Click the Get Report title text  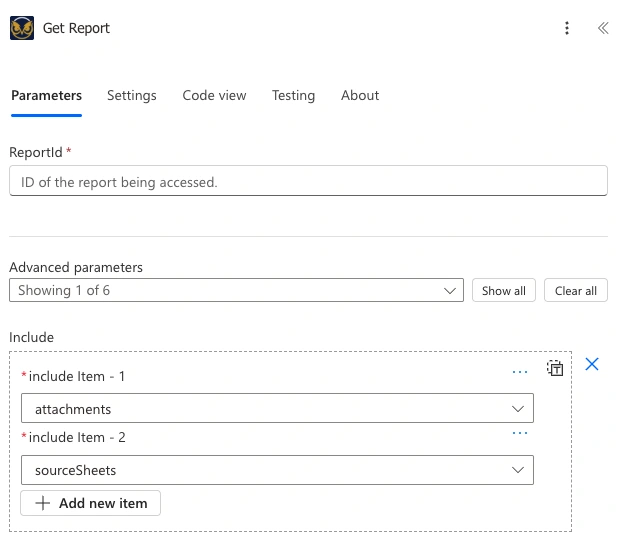tap(76, 28)
